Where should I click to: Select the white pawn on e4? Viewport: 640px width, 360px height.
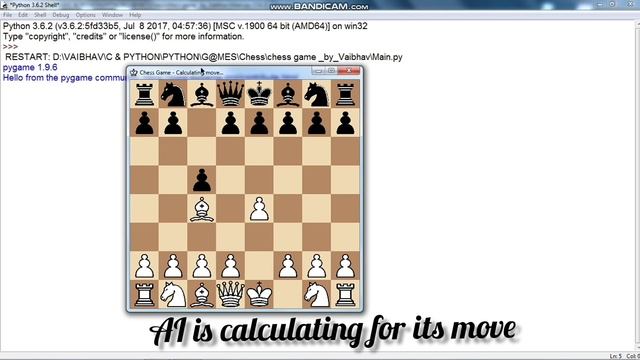click(259, 209)
